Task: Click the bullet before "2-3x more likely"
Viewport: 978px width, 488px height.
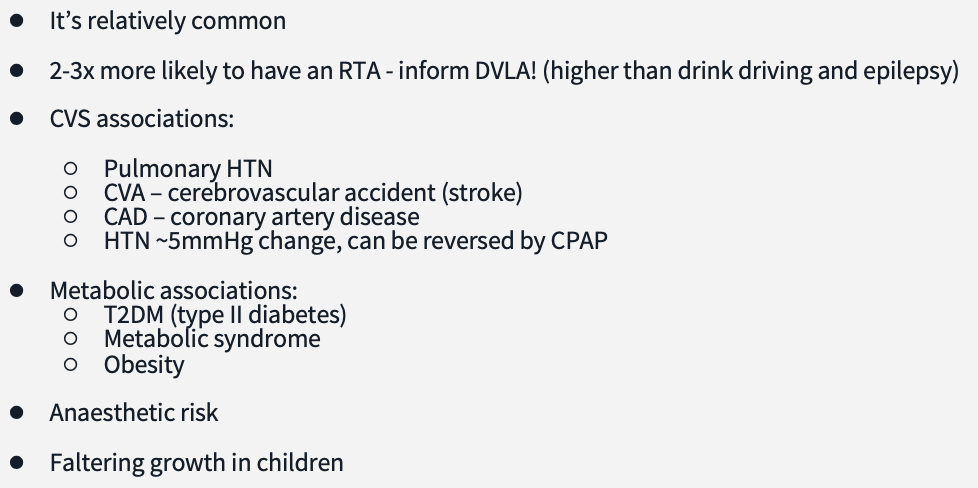Action: (x=17, y=70)
